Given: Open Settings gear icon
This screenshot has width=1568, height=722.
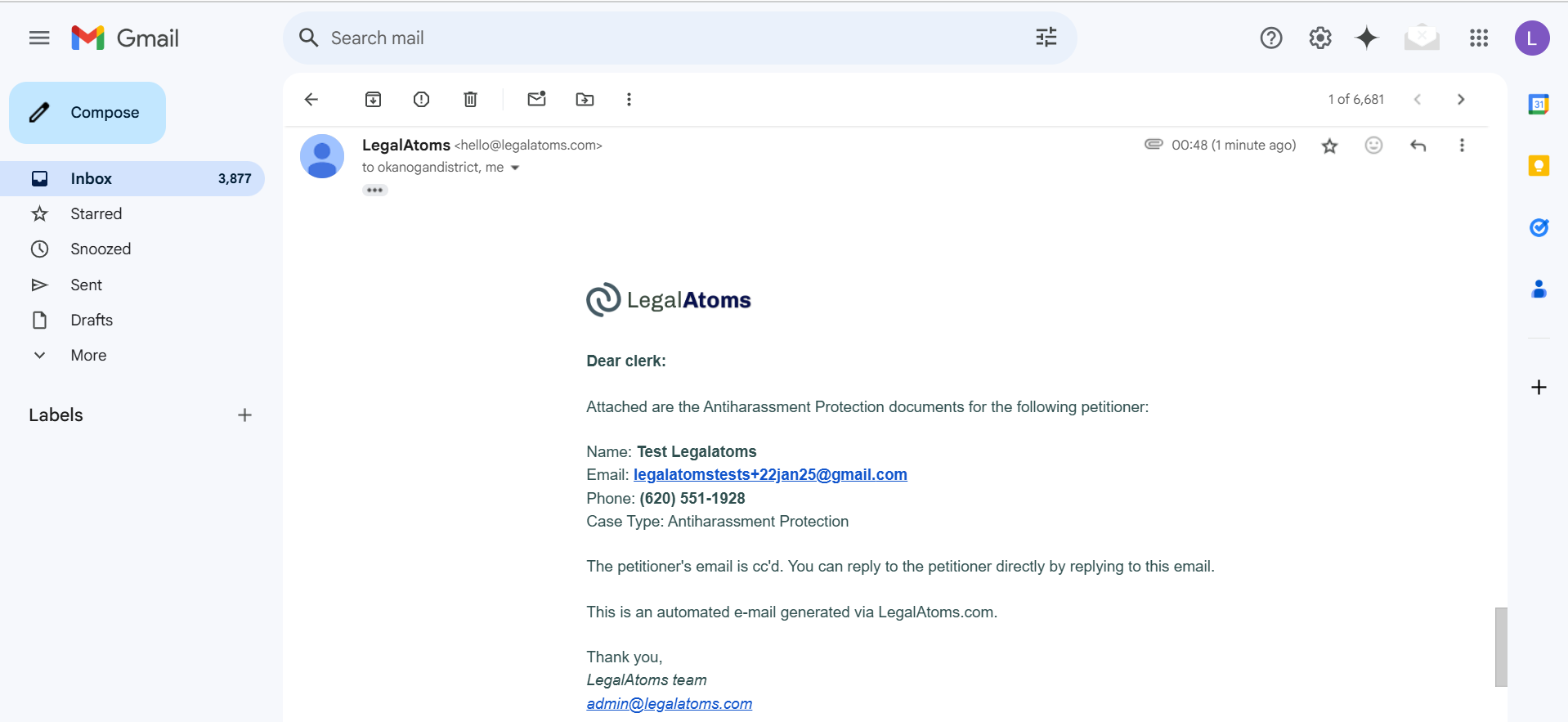Looking at the screenshot, I should (x=1319, y=38).
